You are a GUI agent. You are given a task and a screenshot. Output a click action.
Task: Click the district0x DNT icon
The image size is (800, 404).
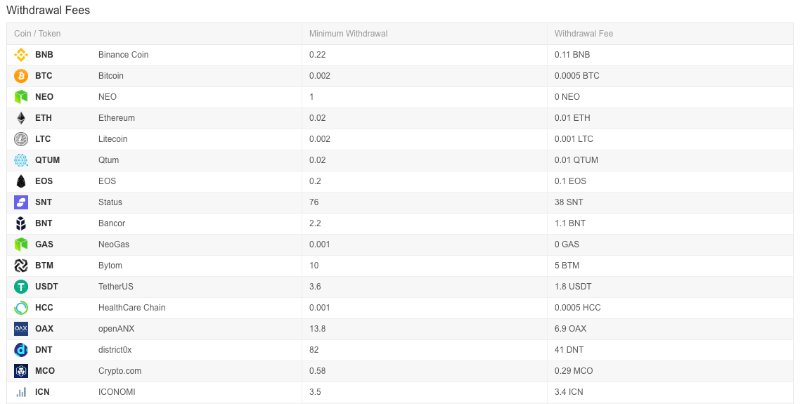click(21, 350)
